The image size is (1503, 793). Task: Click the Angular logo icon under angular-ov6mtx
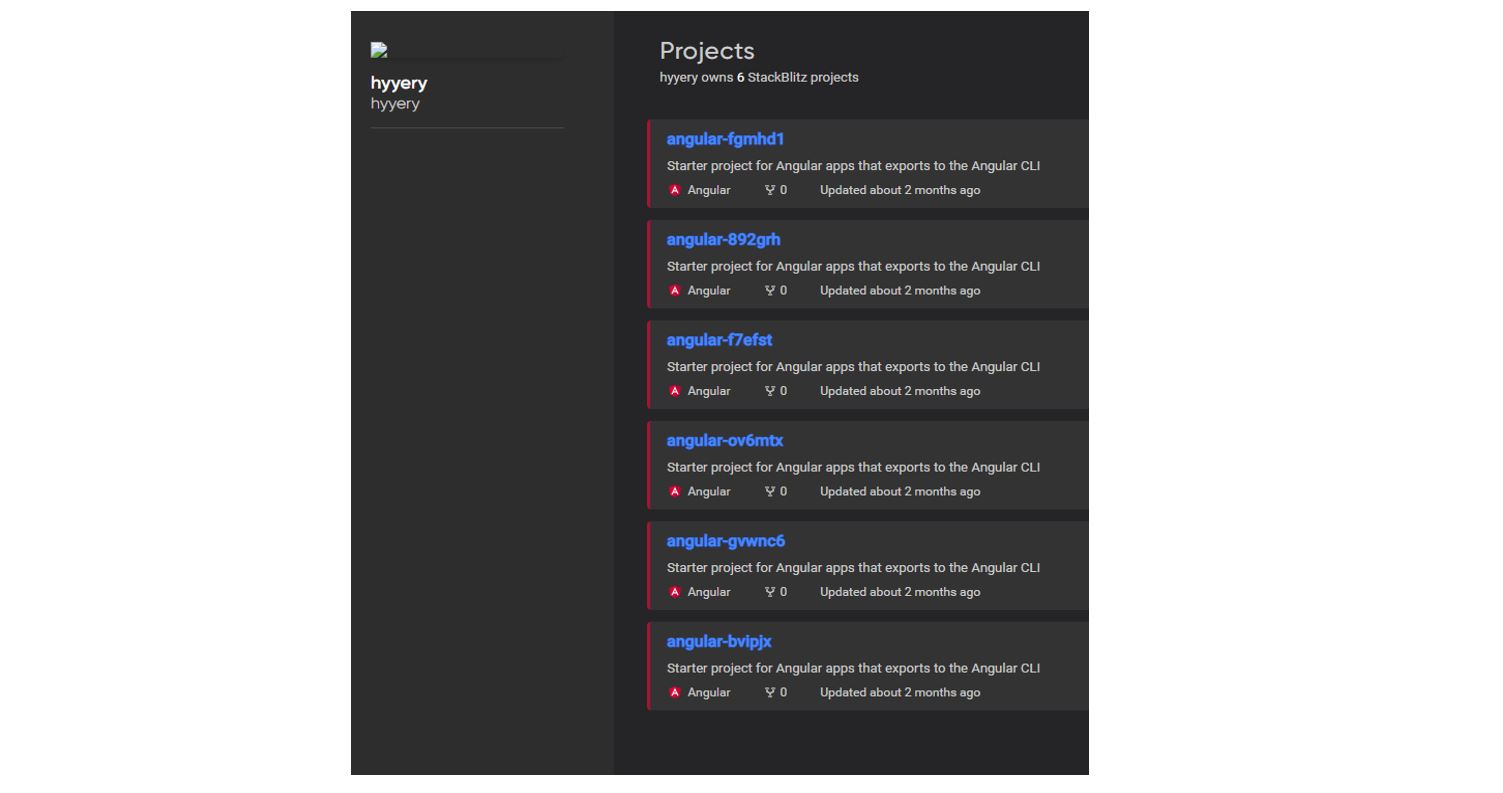point(675,492)
